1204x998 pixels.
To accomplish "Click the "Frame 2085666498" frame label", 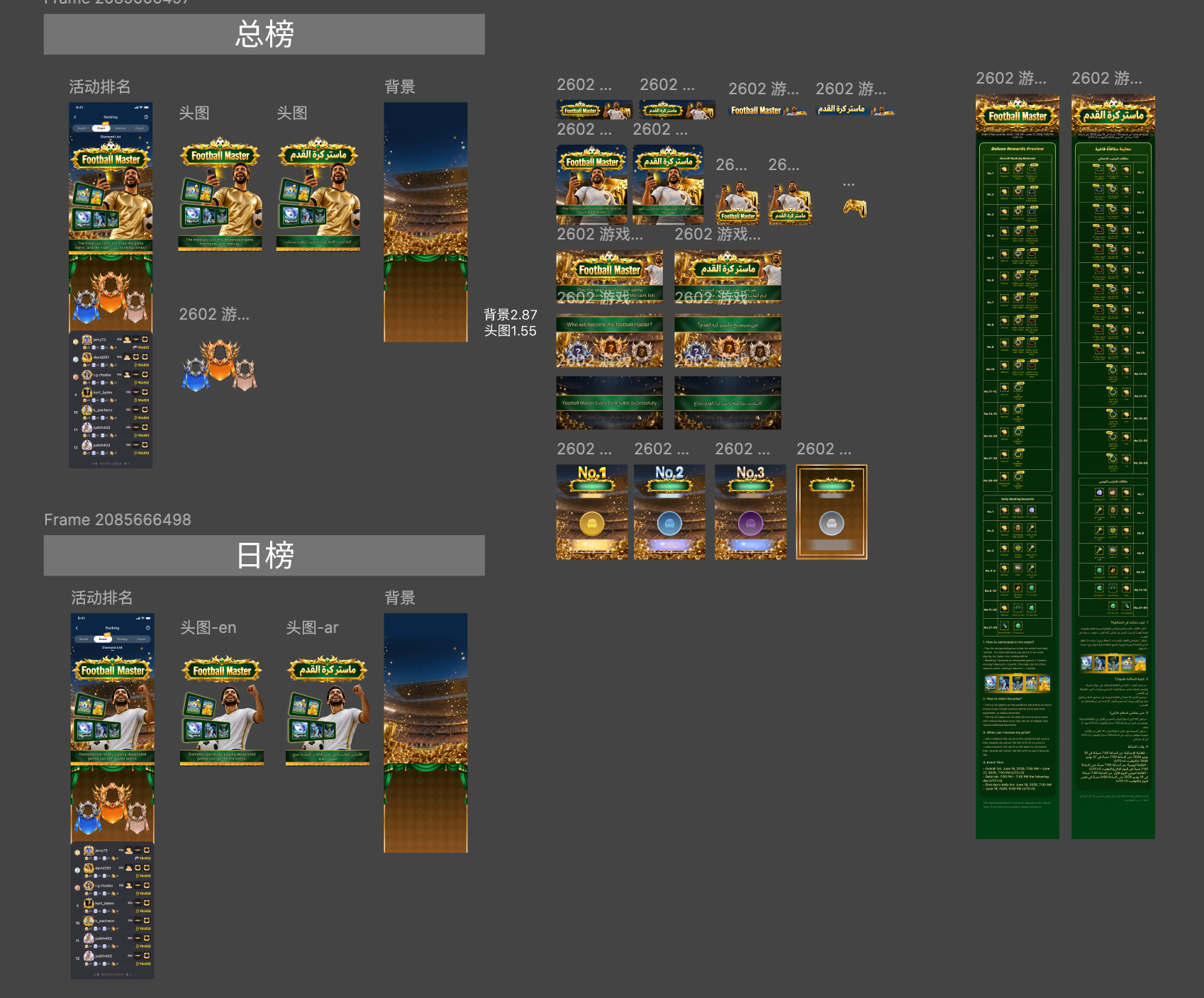I will 118,520.
